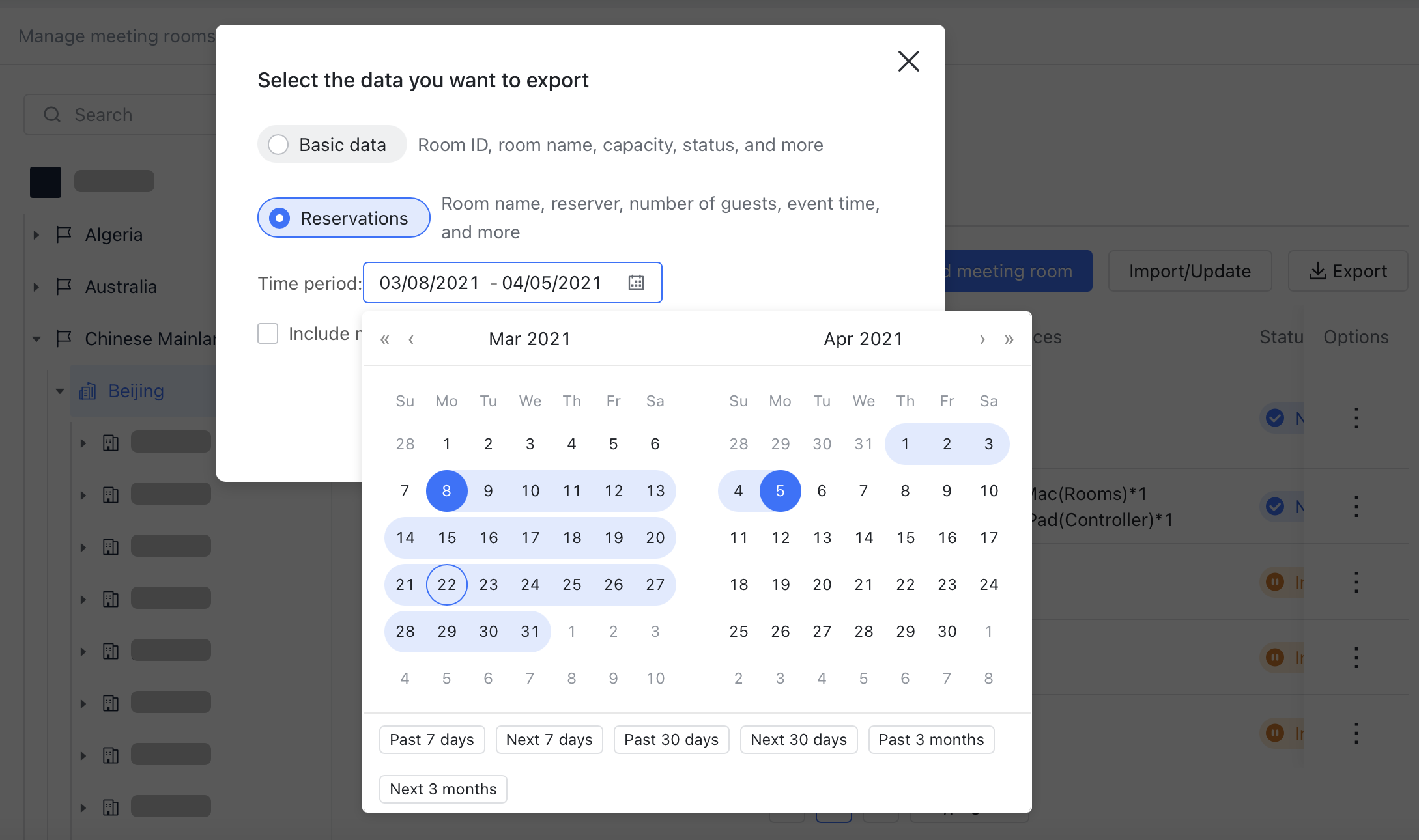Go to next month in date picker

point(982,339)
